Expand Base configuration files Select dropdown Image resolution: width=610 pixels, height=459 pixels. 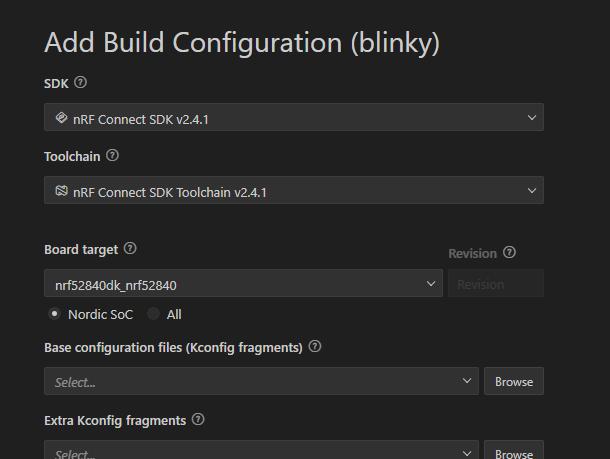pos(261,381)
